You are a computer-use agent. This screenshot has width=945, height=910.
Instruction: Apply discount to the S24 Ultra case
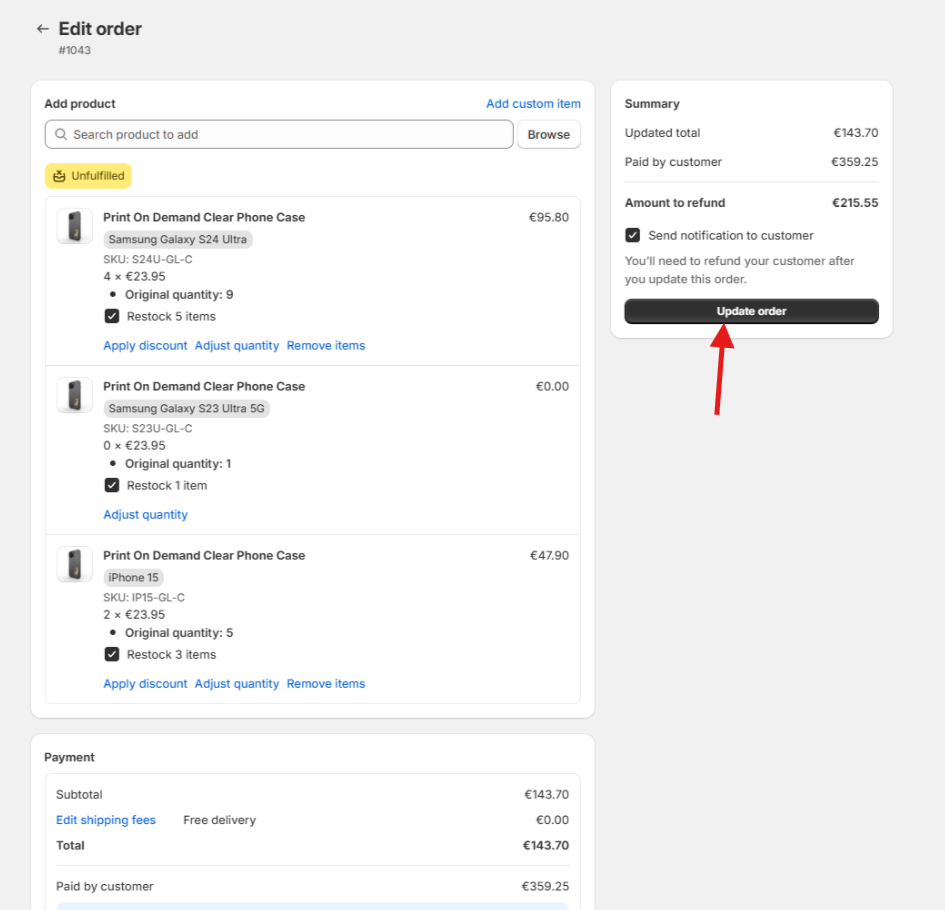click(x=145, y=346)
